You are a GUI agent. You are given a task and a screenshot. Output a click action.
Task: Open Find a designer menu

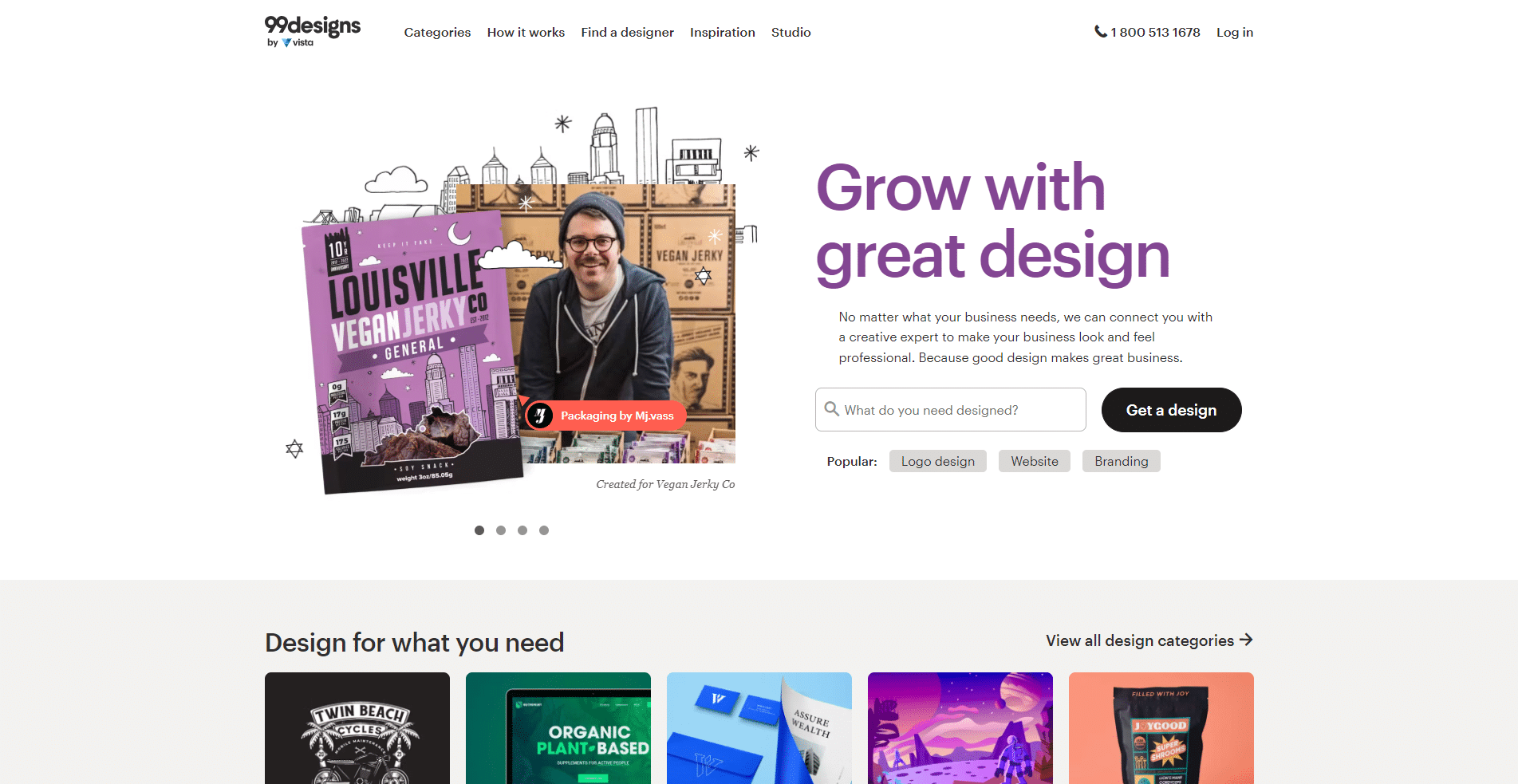pyautogui.click(x=627, y=32)
